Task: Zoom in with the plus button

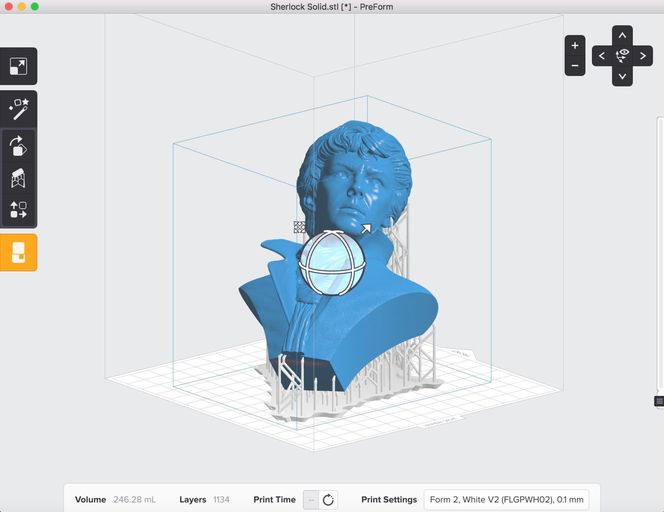Action: click(575, 45)
